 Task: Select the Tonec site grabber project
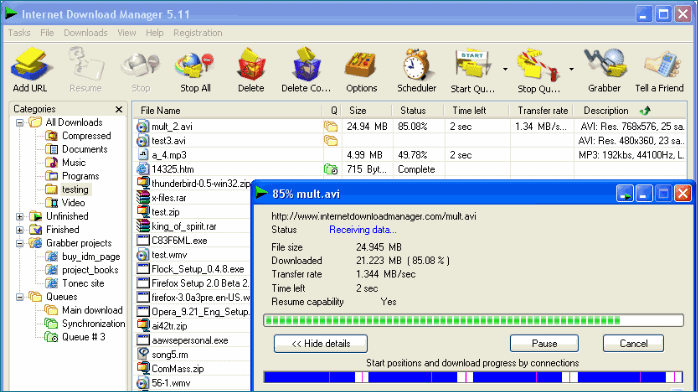point(75,283)
